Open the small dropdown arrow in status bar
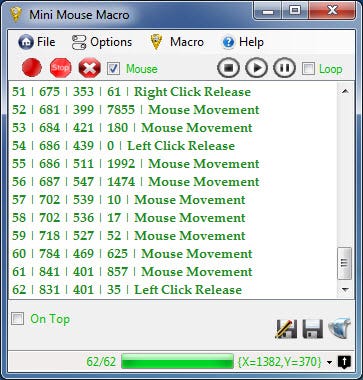The width and height of the screenshot is (363, 380). click(329, 362)
